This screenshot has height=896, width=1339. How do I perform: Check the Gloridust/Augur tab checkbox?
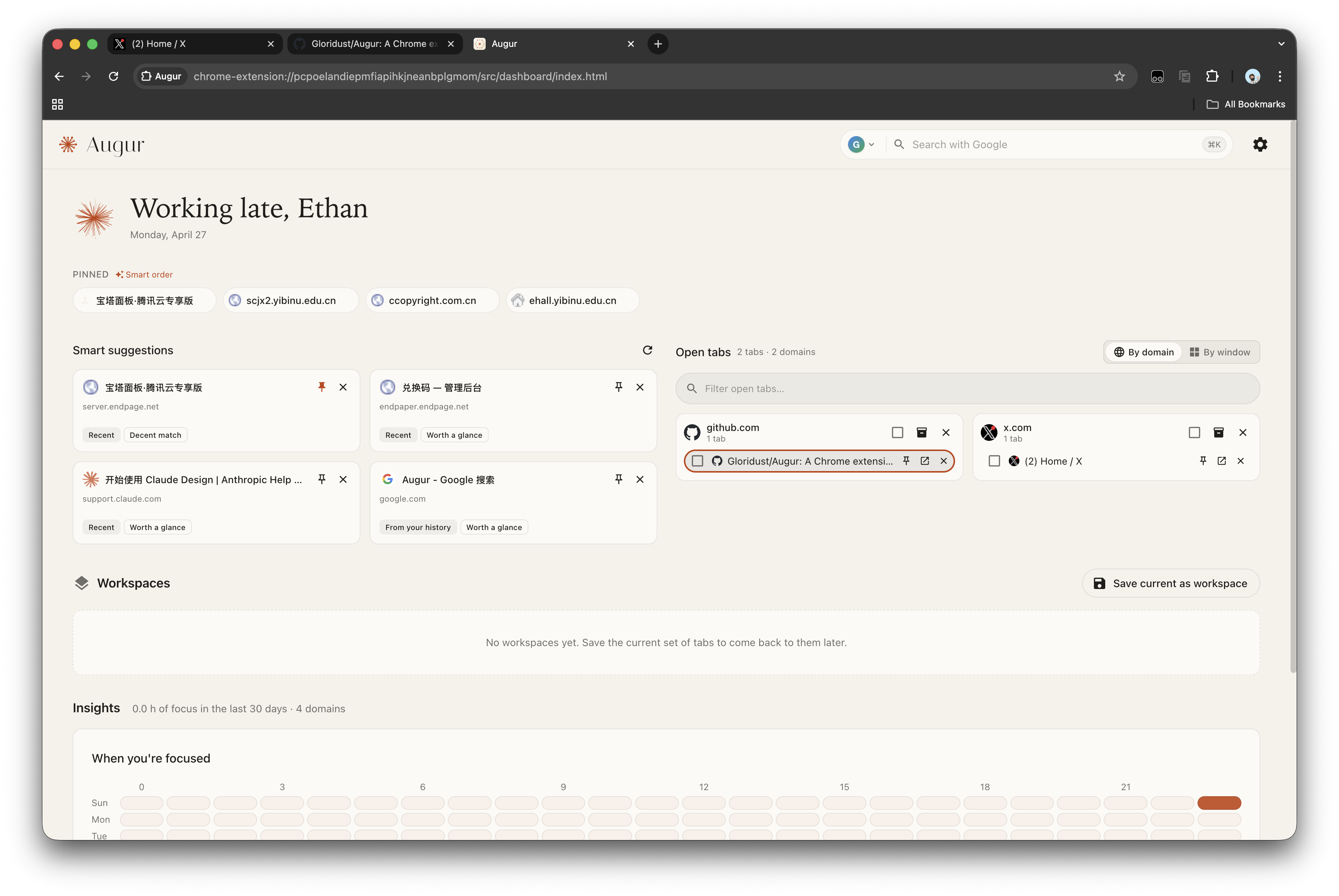[697, 460]
